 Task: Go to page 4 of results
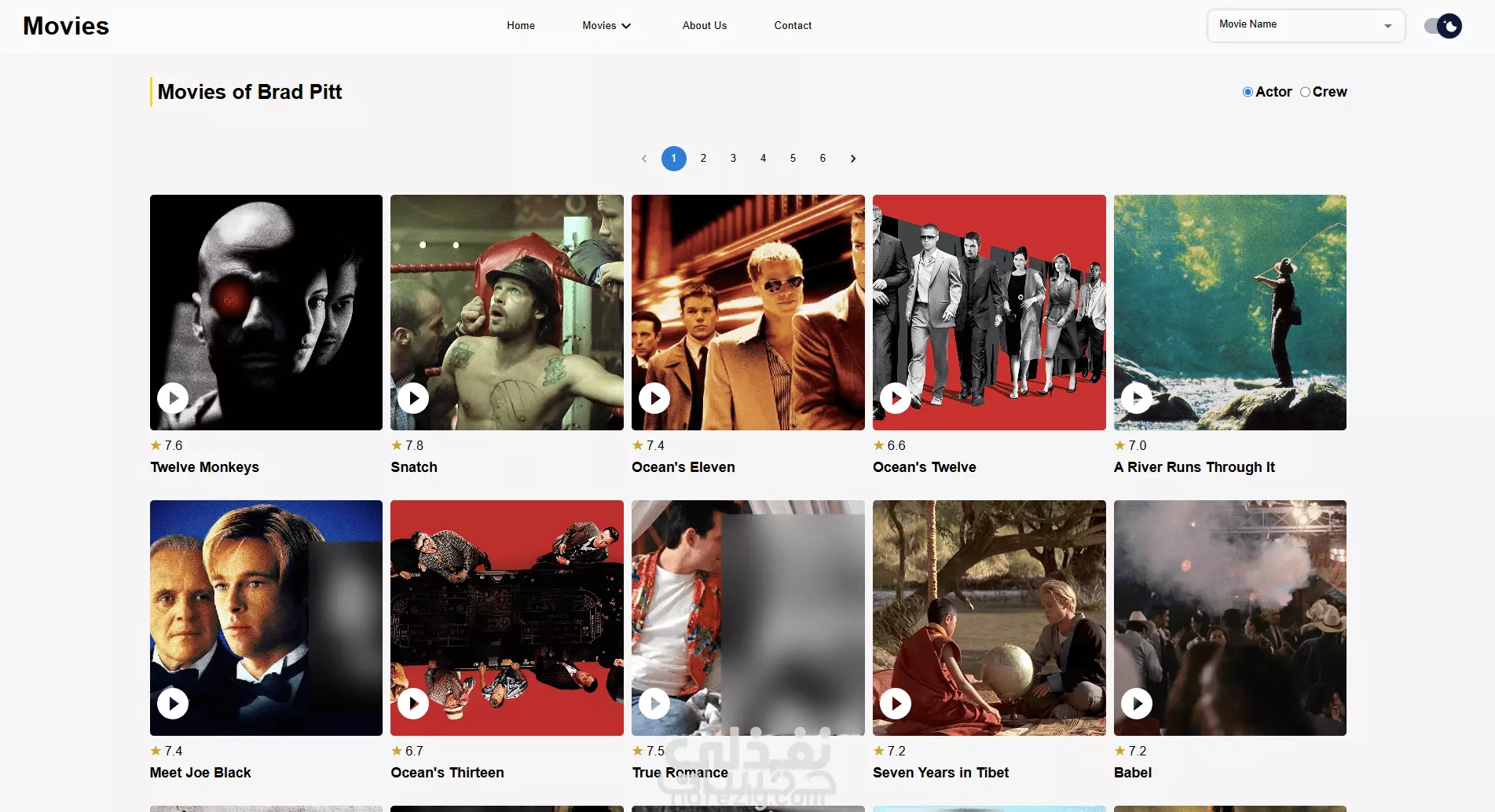[x=763, y=159]
